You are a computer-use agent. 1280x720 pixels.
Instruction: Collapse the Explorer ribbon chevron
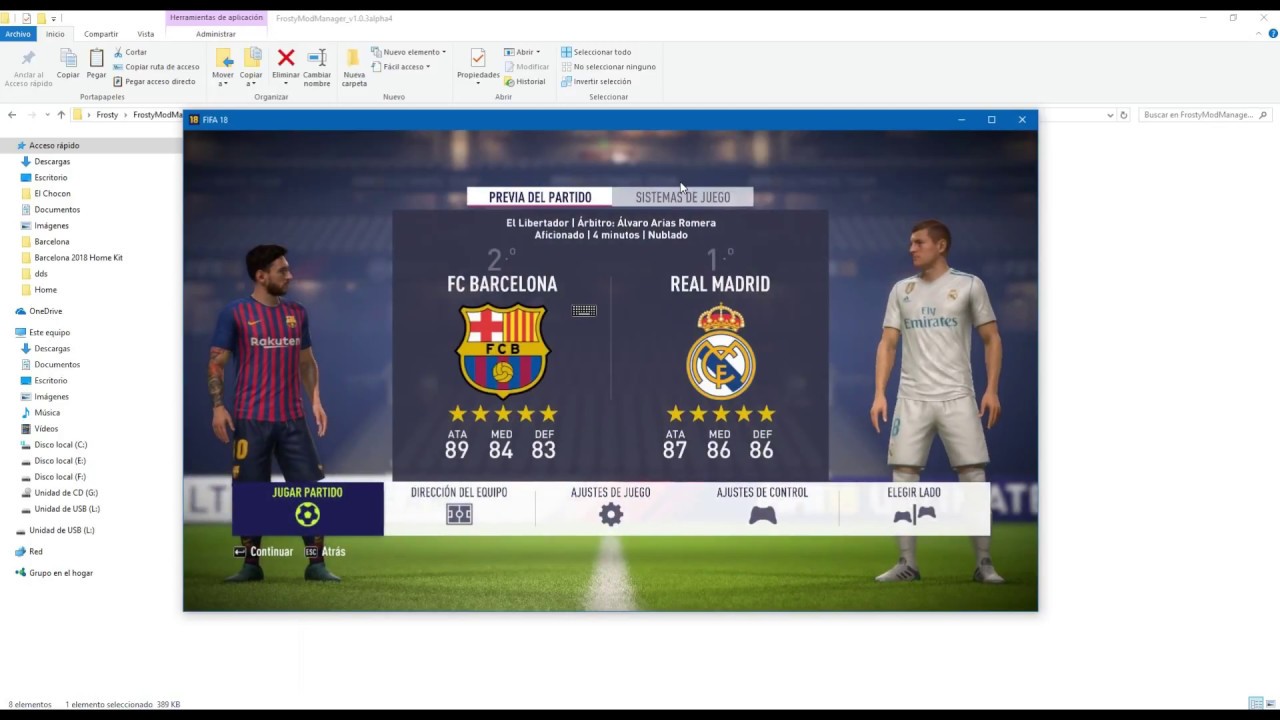coord(1259,34)
